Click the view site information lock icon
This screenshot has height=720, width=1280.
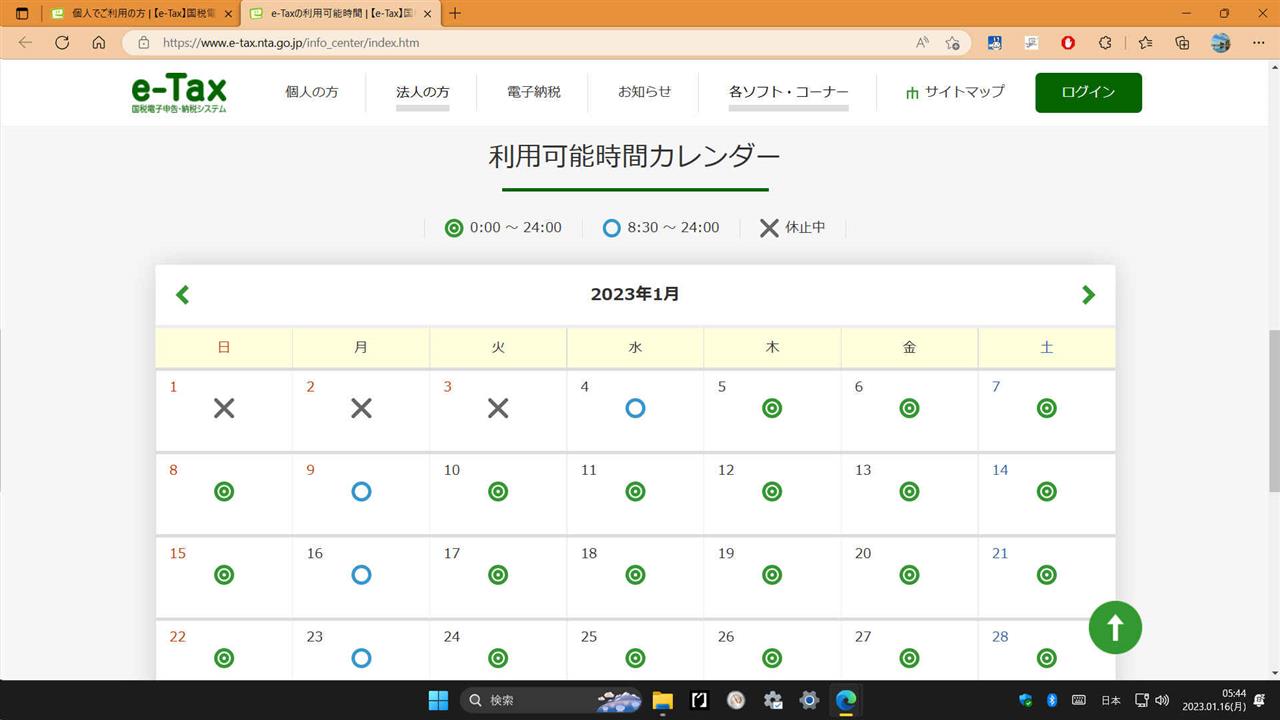[143, 43]
